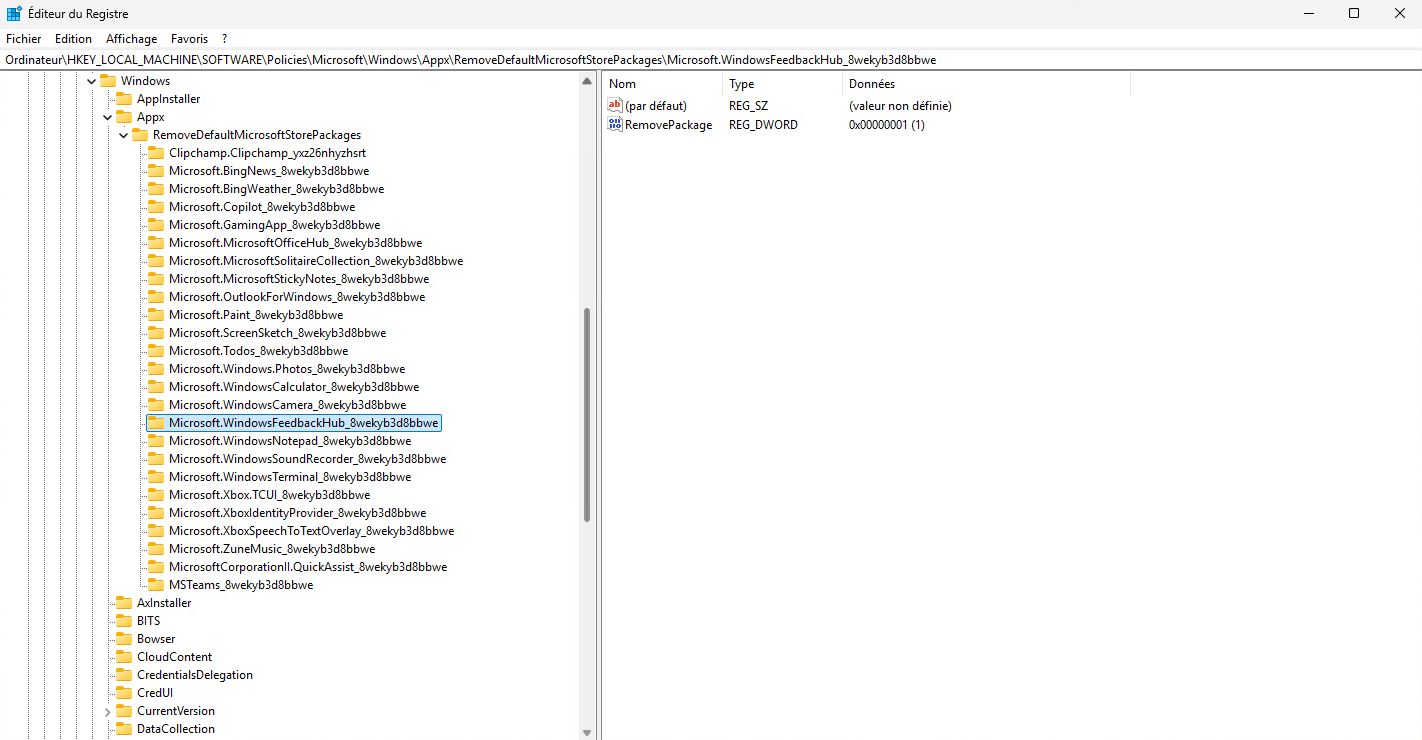
Task: Click the REG_DWORD type cell
Action: pos(764,125)
